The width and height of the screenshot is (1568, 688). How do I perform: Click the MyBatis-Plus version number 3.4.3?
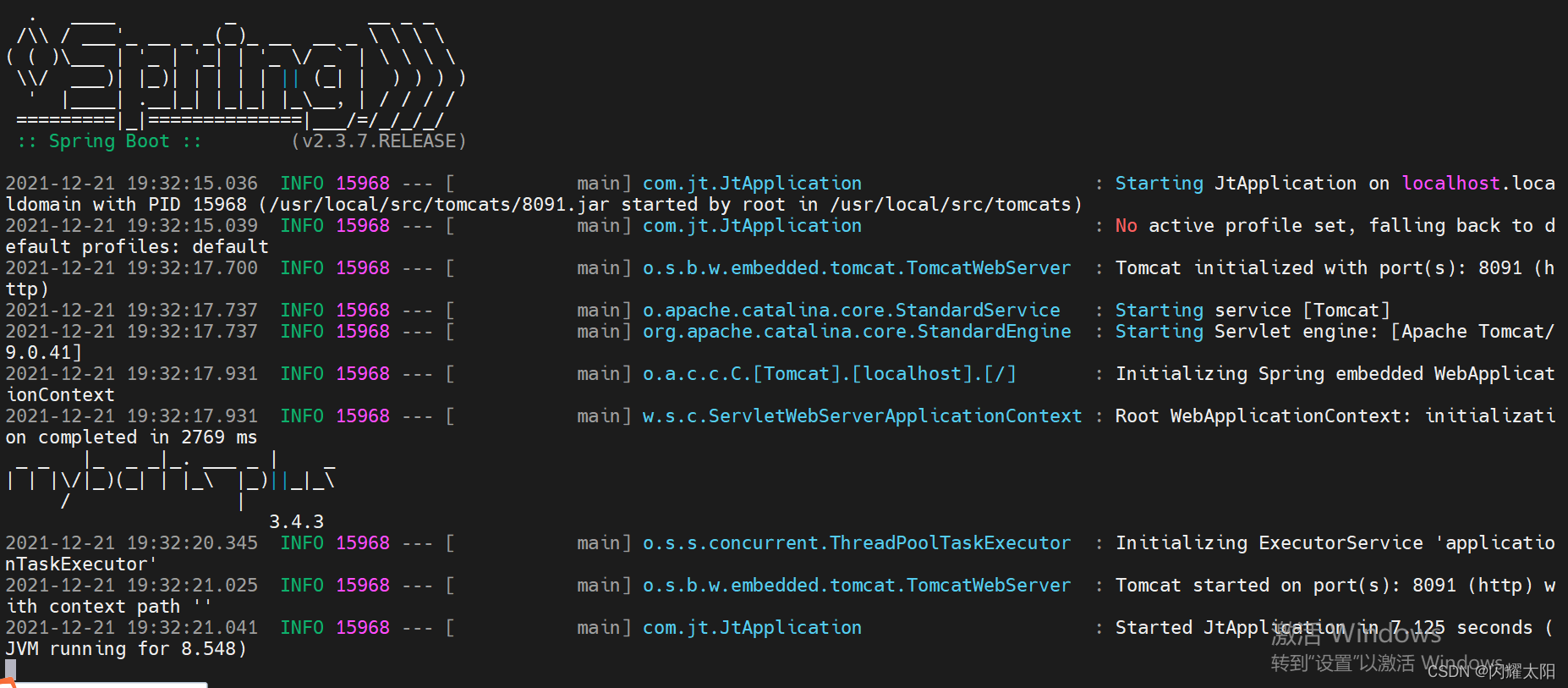[x=296, y=522]
